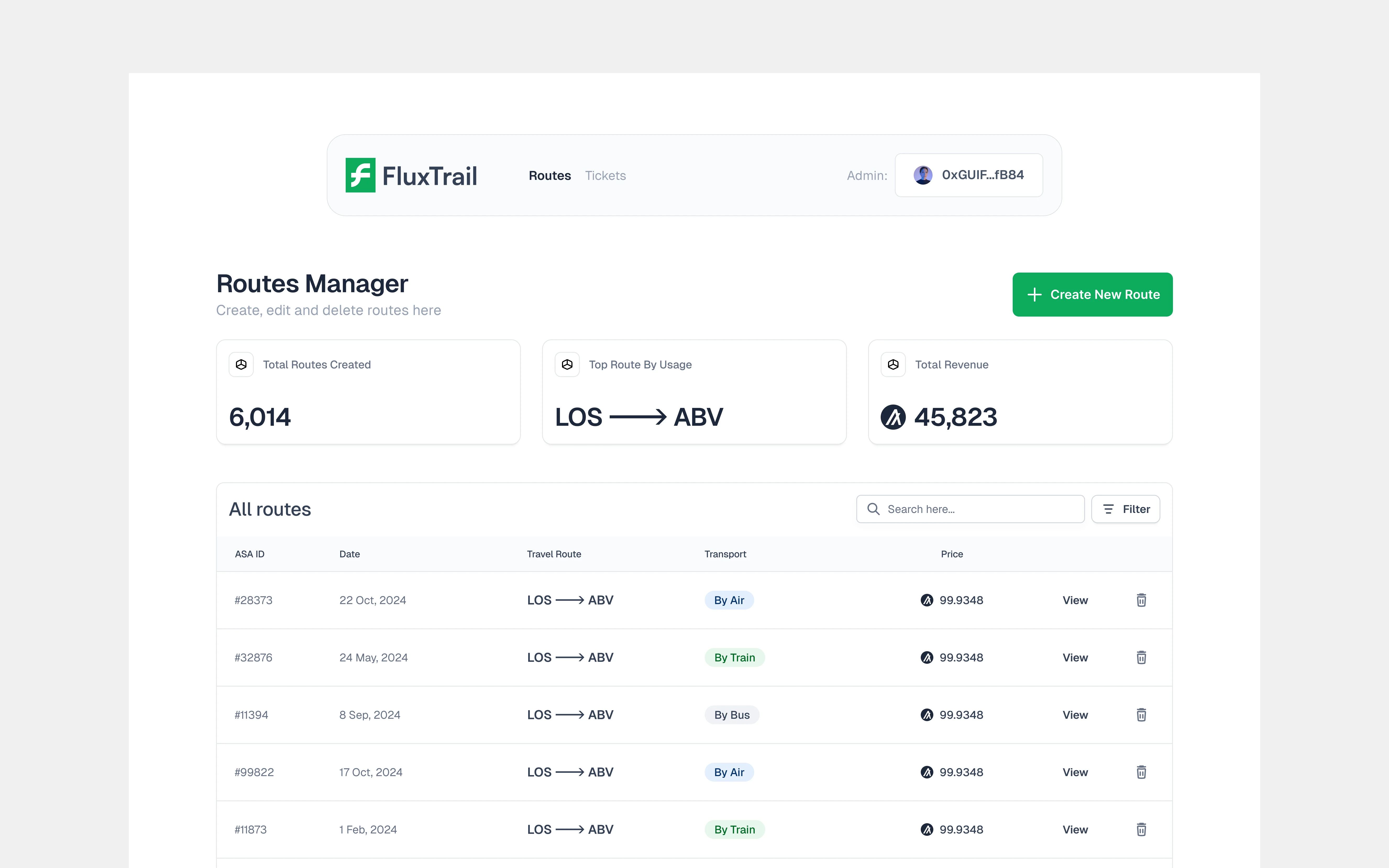Click the Total Revenue card icon
The height and width of the screenshot is (868, 1389).
893,364
